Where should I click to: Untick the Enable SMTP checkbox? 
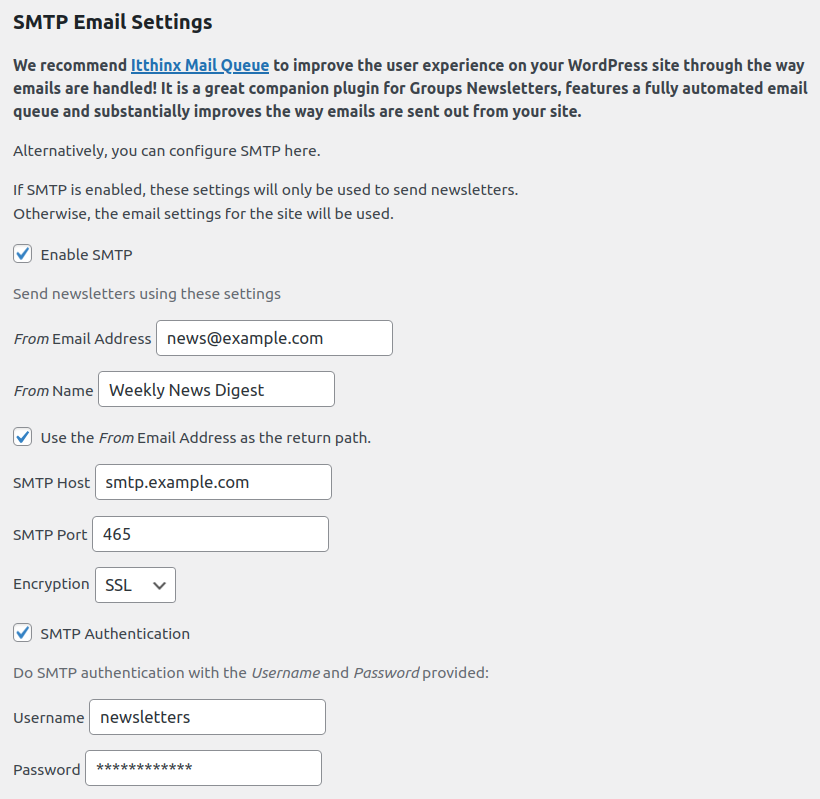23,254
